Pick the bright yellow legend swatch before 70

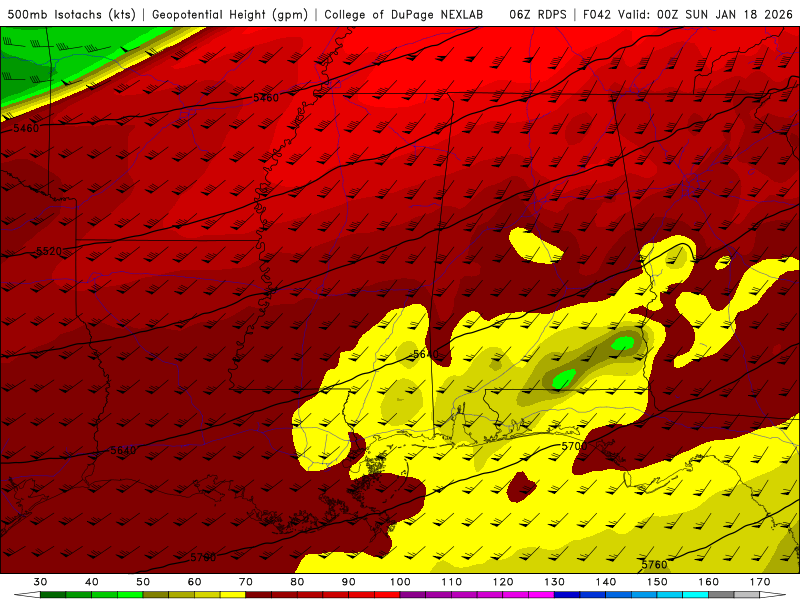pos(233,595)
